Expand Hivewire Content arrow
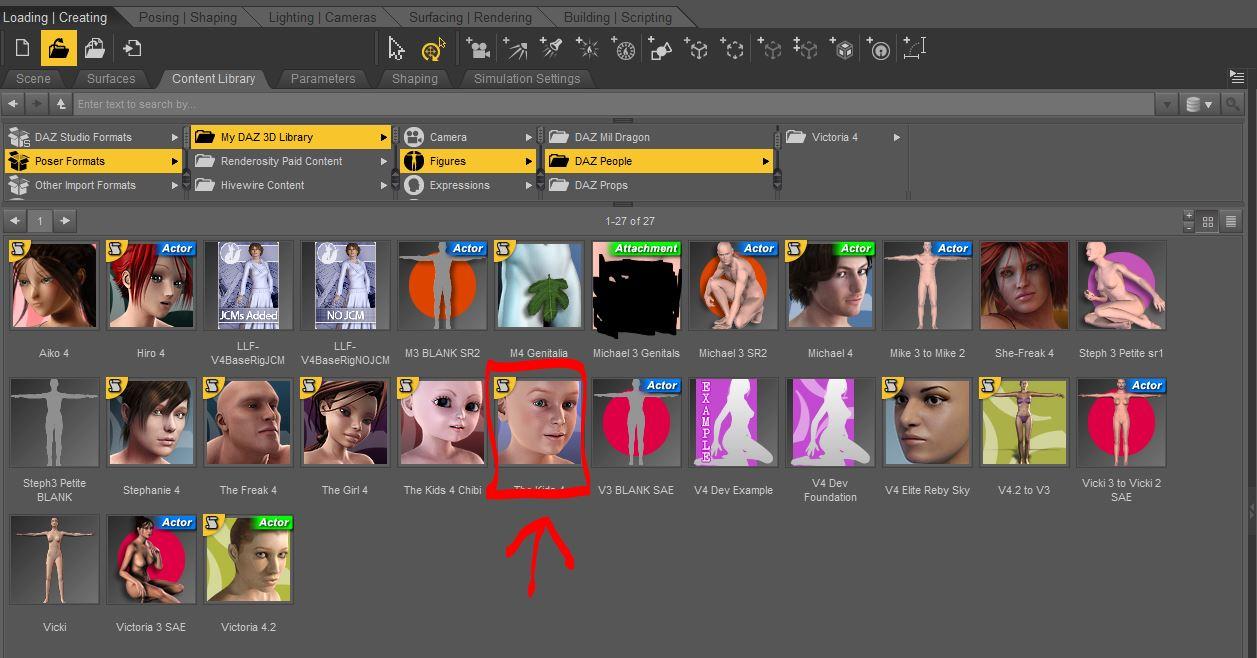1257x658 pixels. coord(383,185)
